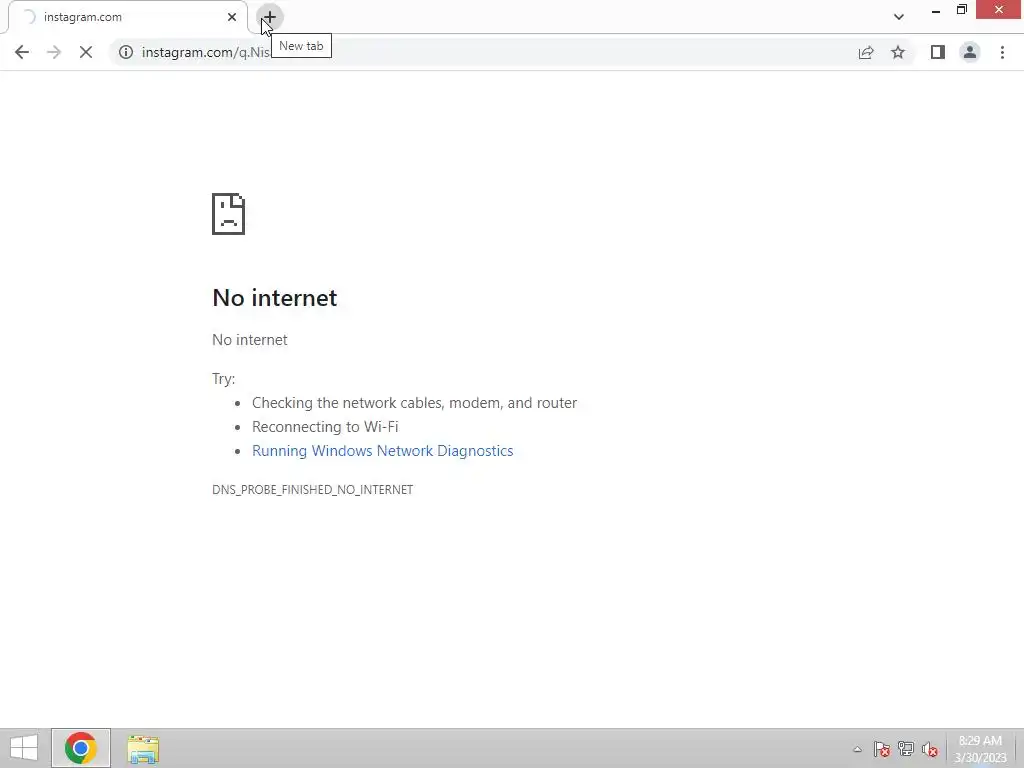Image resolution: width=1024 pixels, height=768 pixels.
Task: Stop loading the page
Action: [86, 52]
